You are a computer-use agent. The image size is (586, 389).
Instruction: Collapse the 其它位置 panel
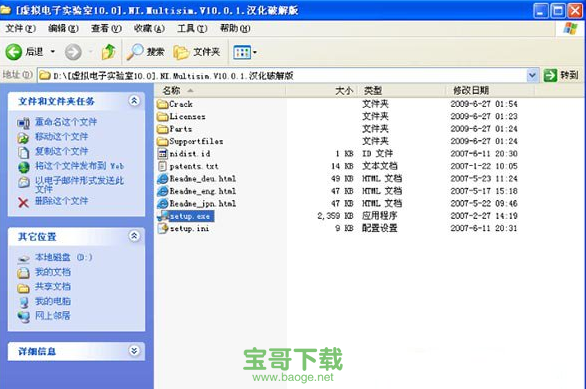(x=134, y=236)
